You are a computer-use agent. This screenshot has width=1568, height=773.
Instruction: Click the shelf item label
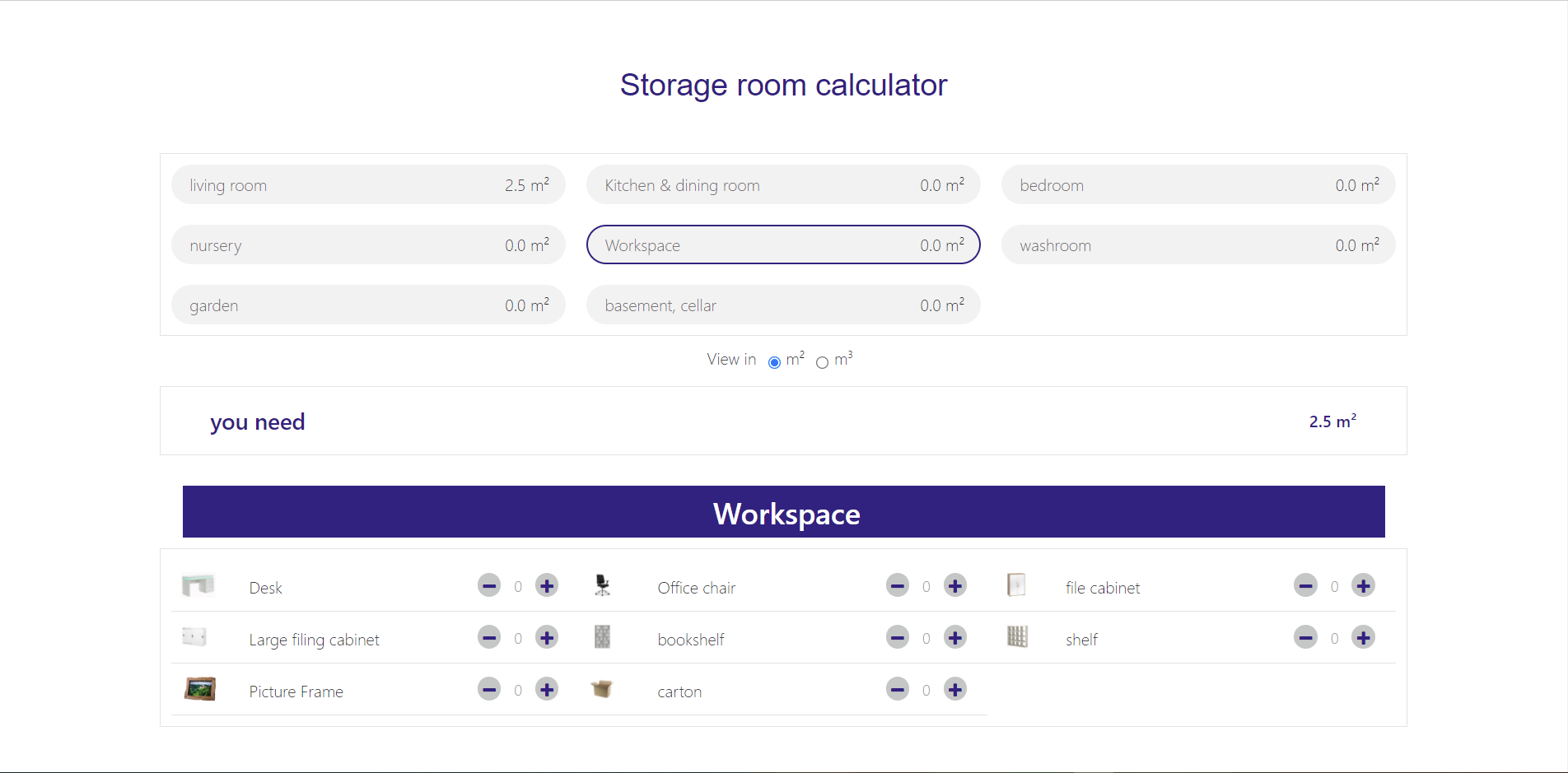(x=1081, y=640)
